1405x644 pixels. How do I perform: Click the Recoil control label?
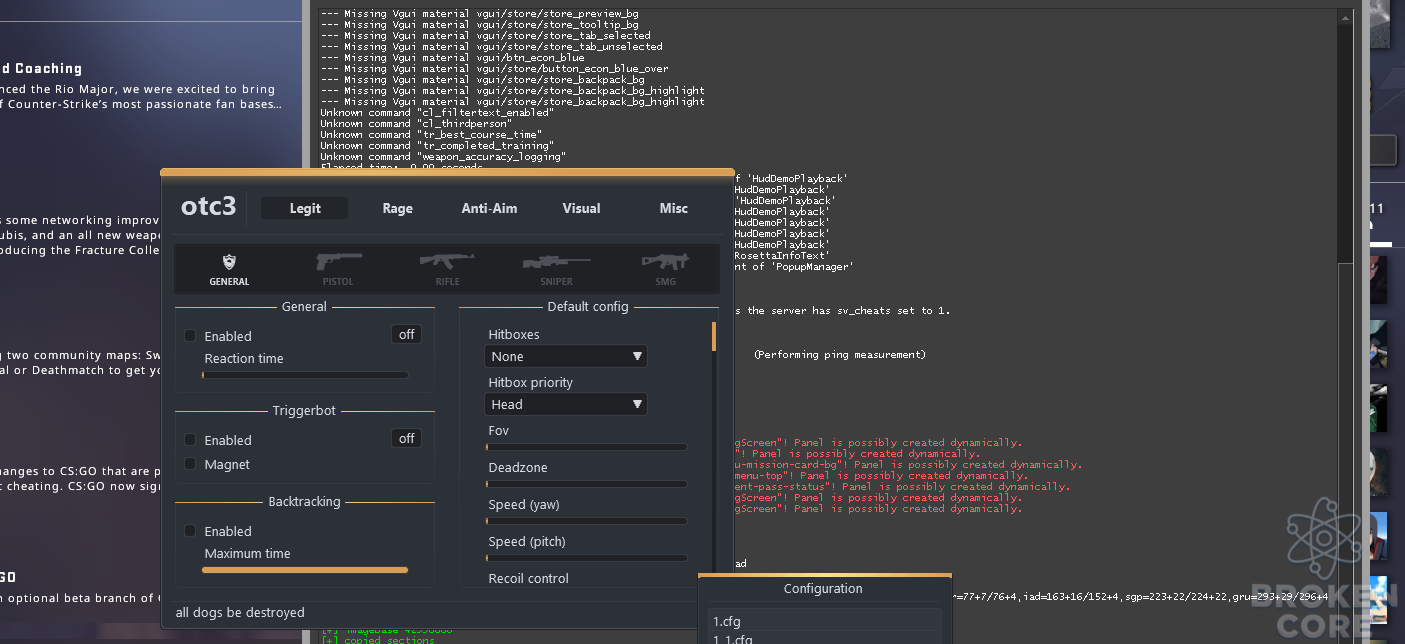click(x=528, y=578)
